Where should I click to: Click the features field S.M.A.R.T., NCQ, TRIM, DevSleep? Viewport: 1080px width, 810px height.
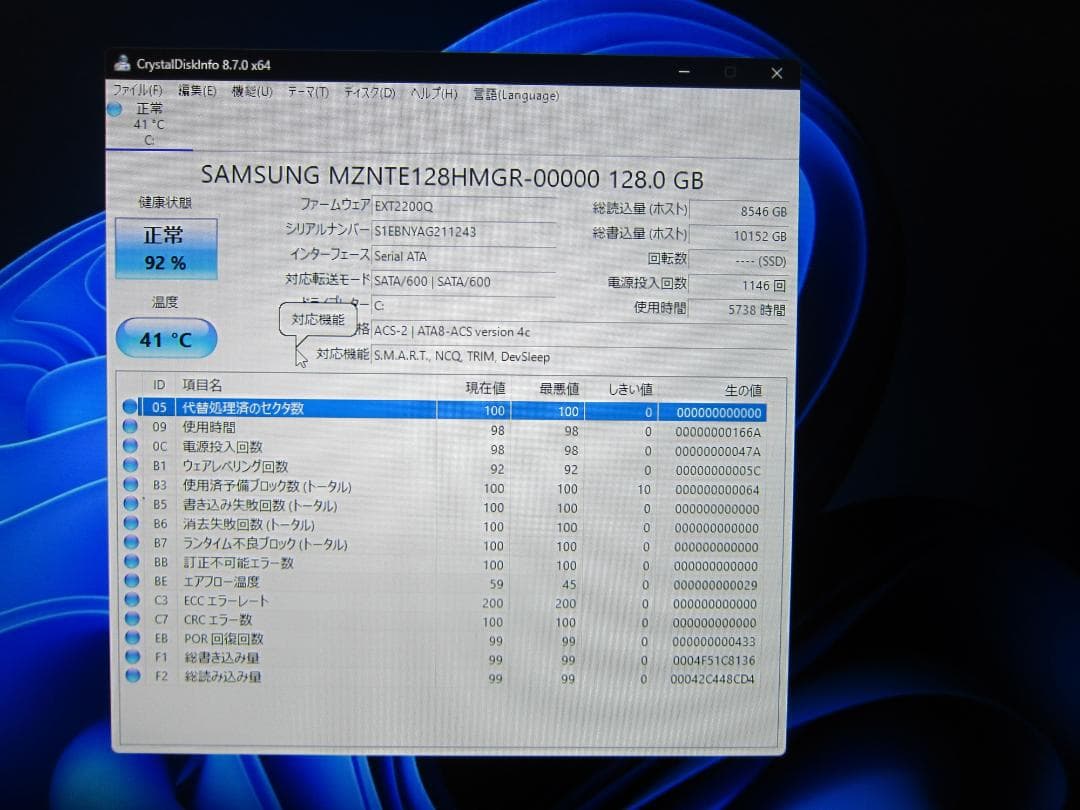[x=579, y=357]
